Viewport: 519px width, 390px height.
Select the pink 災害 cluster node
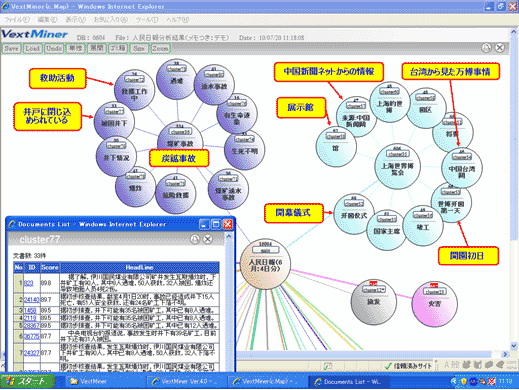click(434, 301)
